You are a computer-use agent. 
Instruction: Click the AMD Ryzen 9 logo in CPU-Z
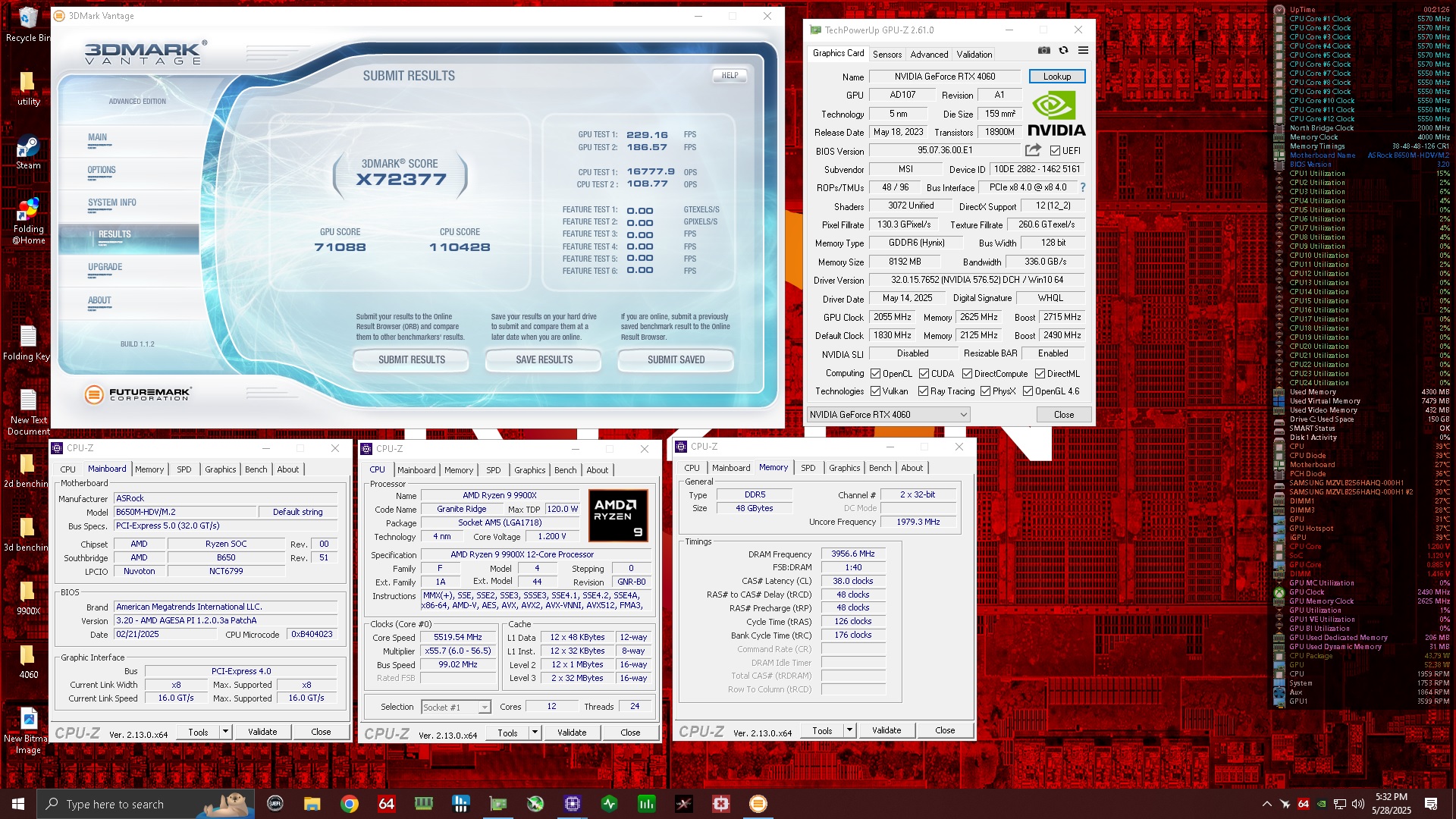click(619, 515)
